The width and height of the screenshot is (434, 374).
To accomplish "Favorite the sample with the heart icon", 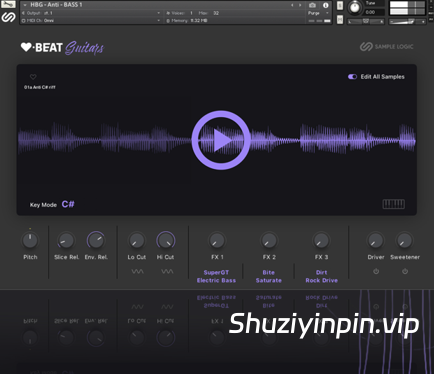I will pyautogui.click(x=33, y=77).
